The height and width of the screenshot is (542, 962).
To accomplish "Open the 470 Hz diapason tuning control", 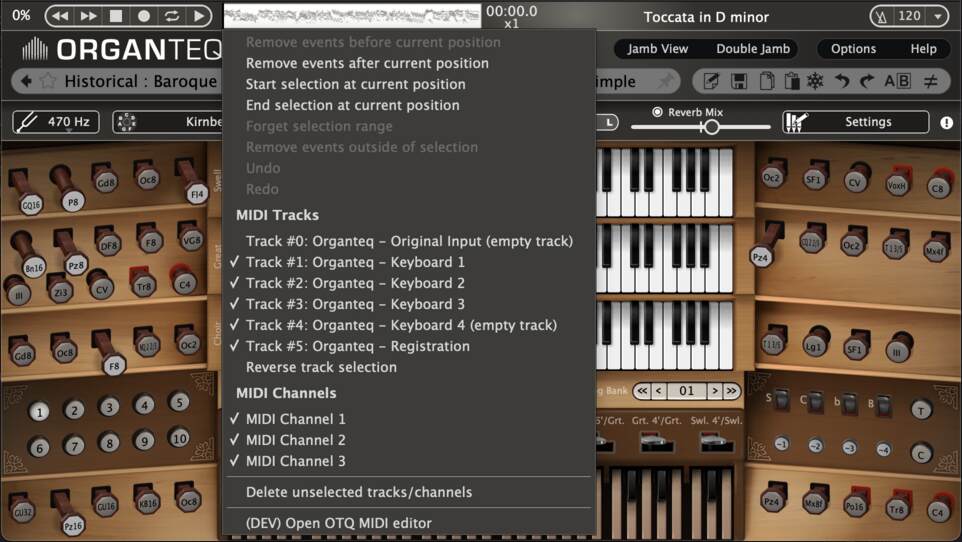I will coord(56,122).
